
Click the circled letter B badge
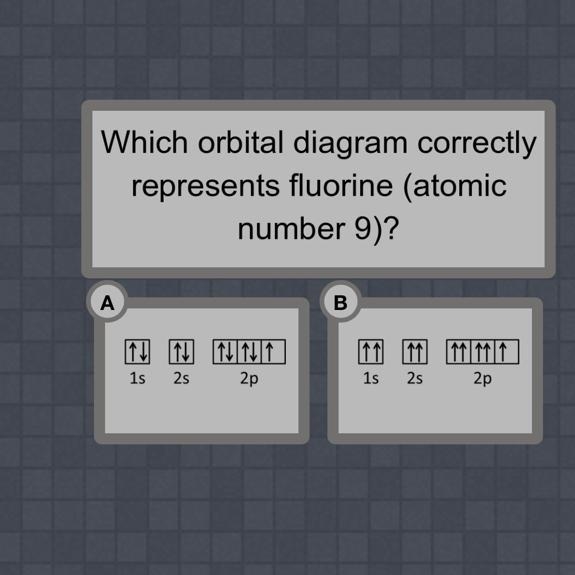(341, 303)
